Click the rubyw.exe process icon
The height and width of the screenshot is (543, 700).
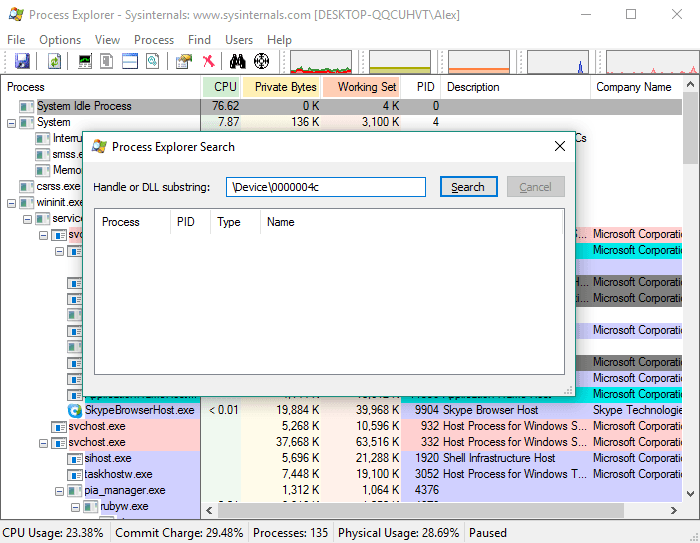[x=91, y=507]
